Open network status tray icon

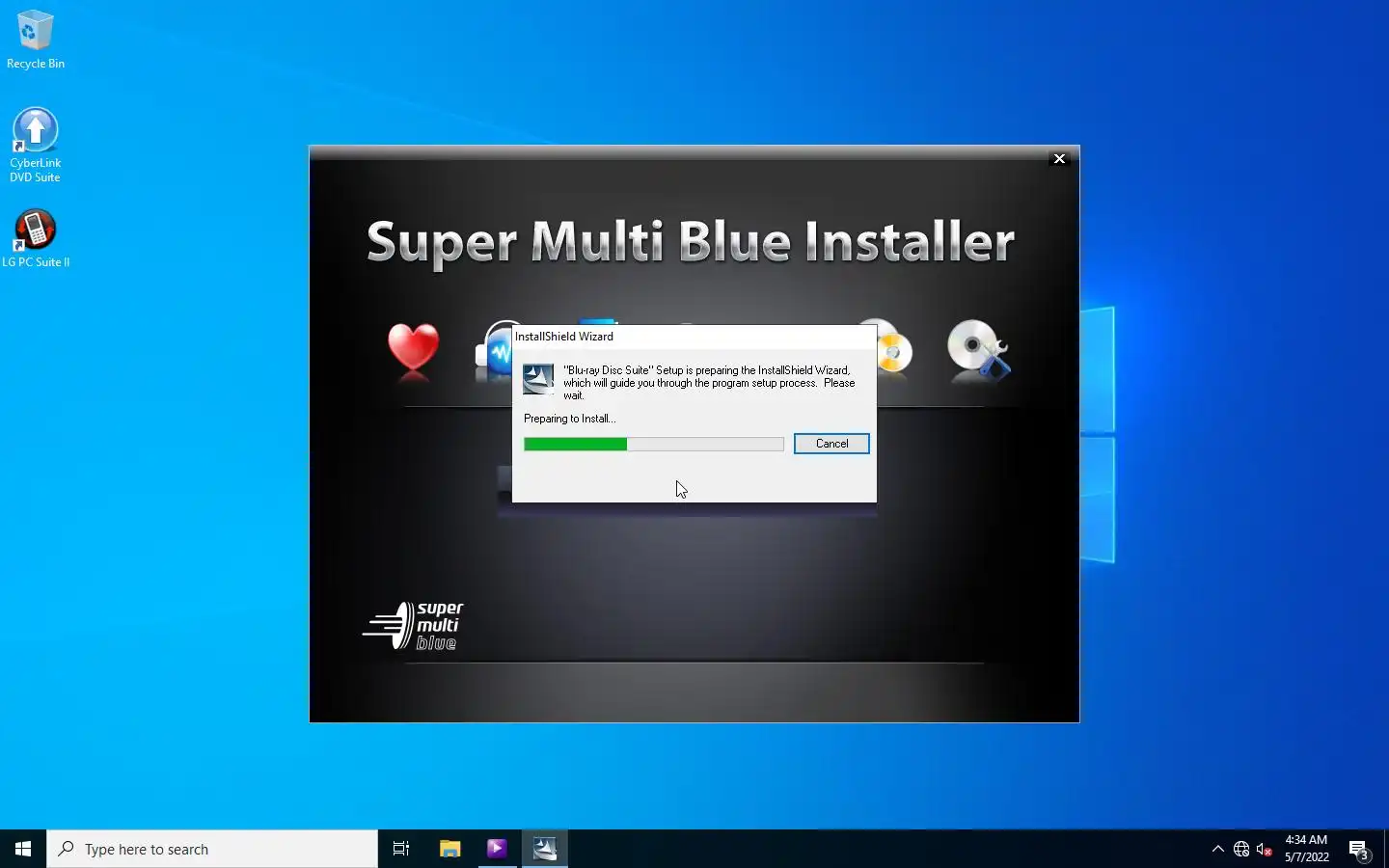1241,849
